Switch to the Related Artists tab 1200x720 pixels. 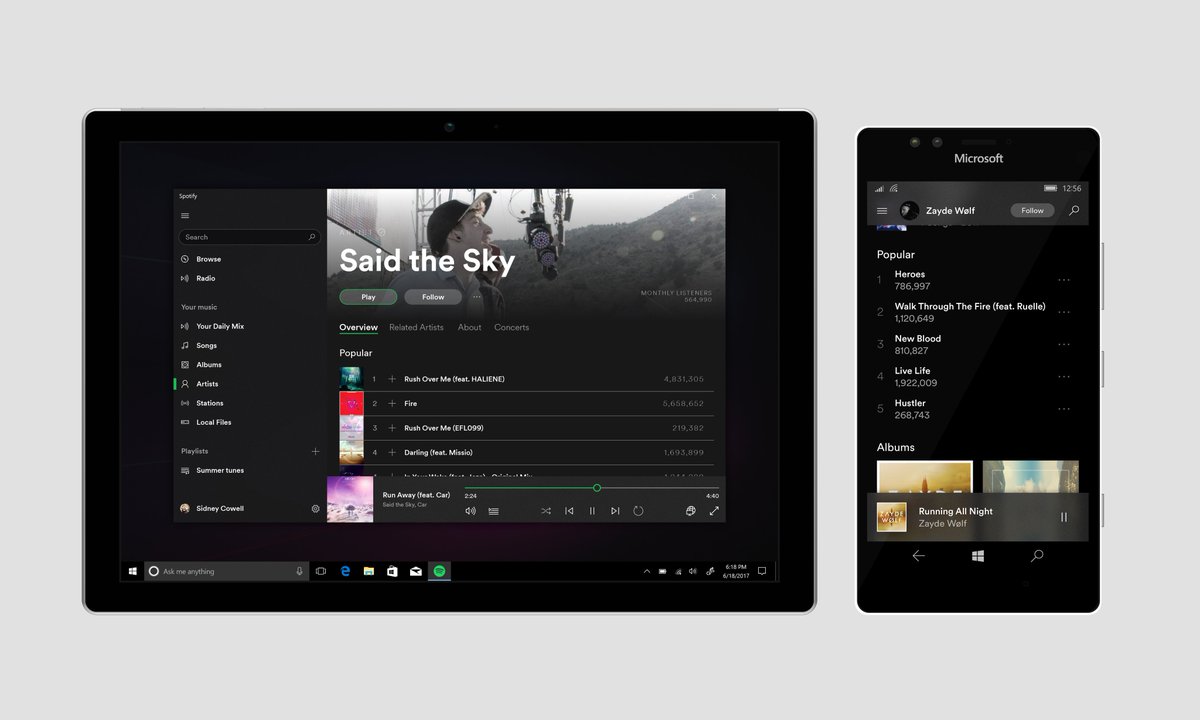coord(416,327)
